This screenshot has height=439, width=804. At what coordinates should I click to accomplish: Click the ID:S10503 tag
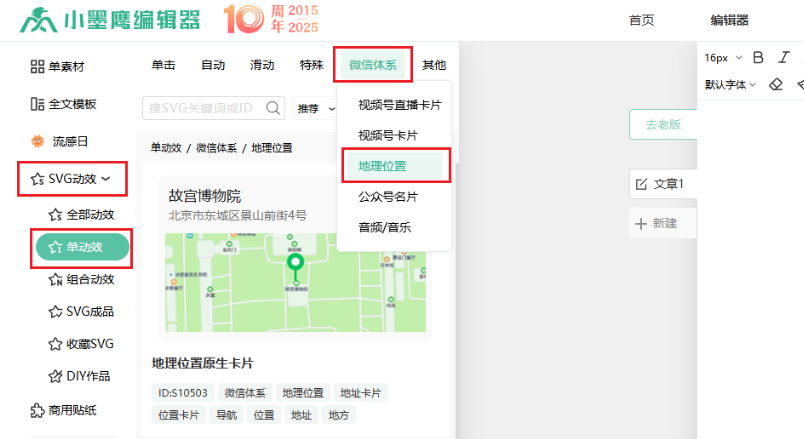[183, 393]
